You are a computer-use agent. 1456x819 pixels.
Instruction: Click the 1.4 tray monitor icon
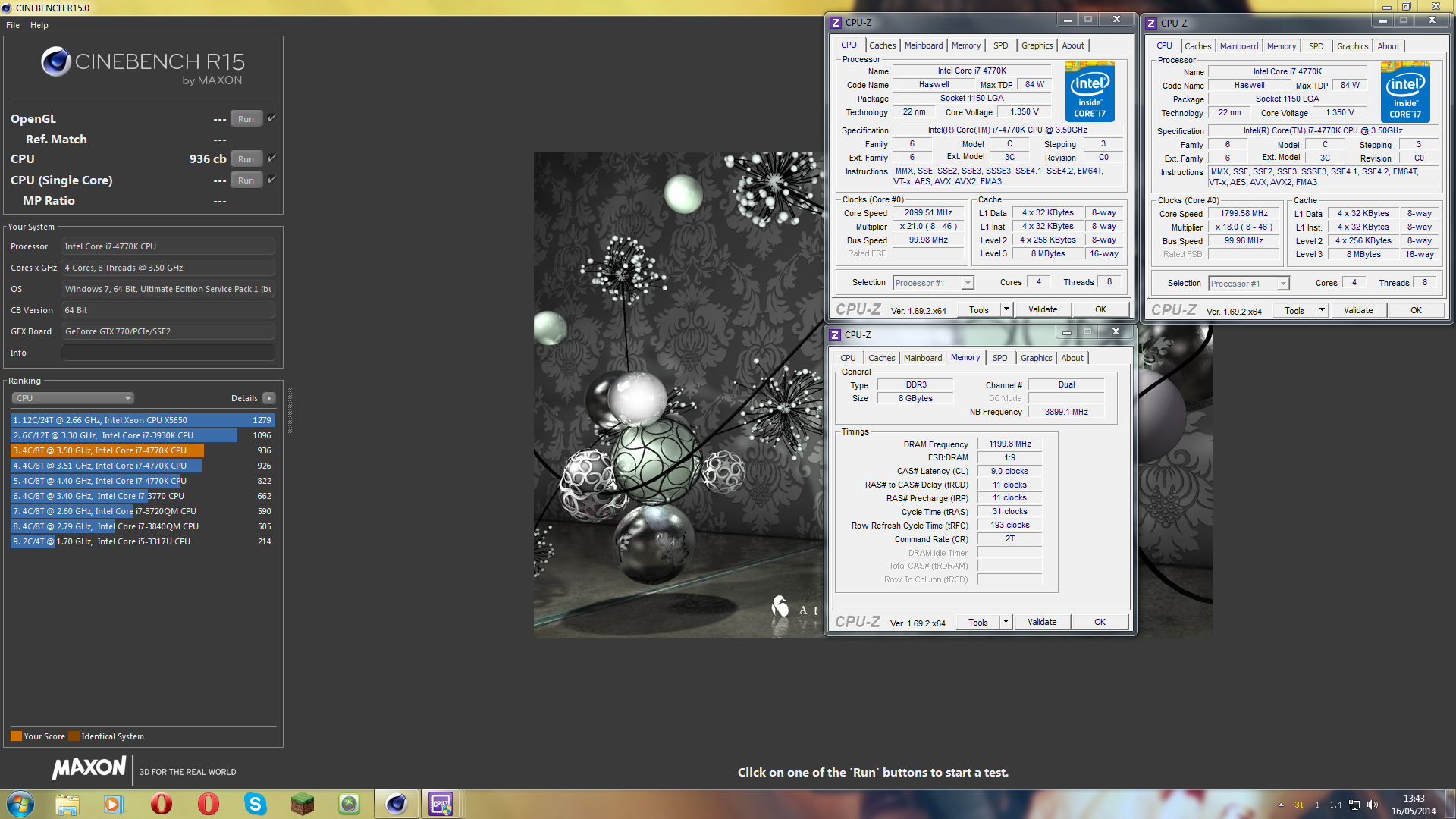(x=1335, y=805)
